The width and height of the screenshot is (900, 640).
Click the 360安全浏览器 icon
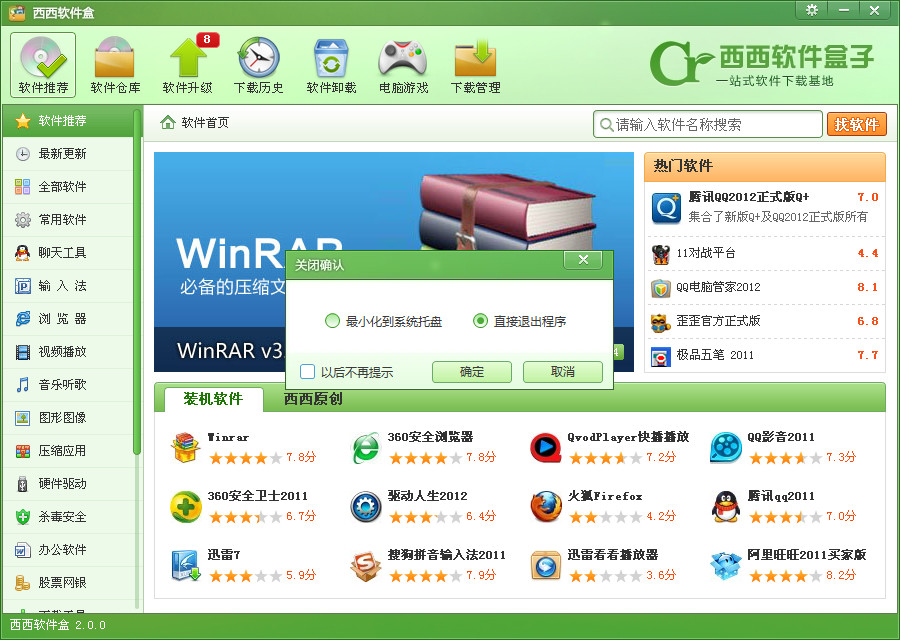coord(365,448)
